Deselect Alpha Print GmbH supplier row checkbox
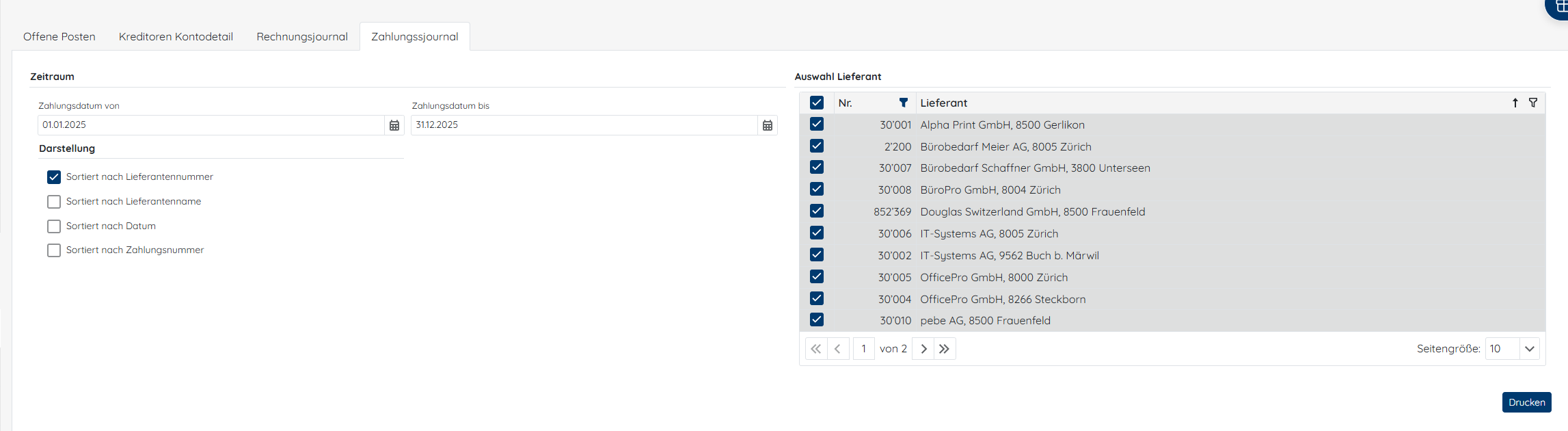The image size is (1568, 431). point(817,125)
